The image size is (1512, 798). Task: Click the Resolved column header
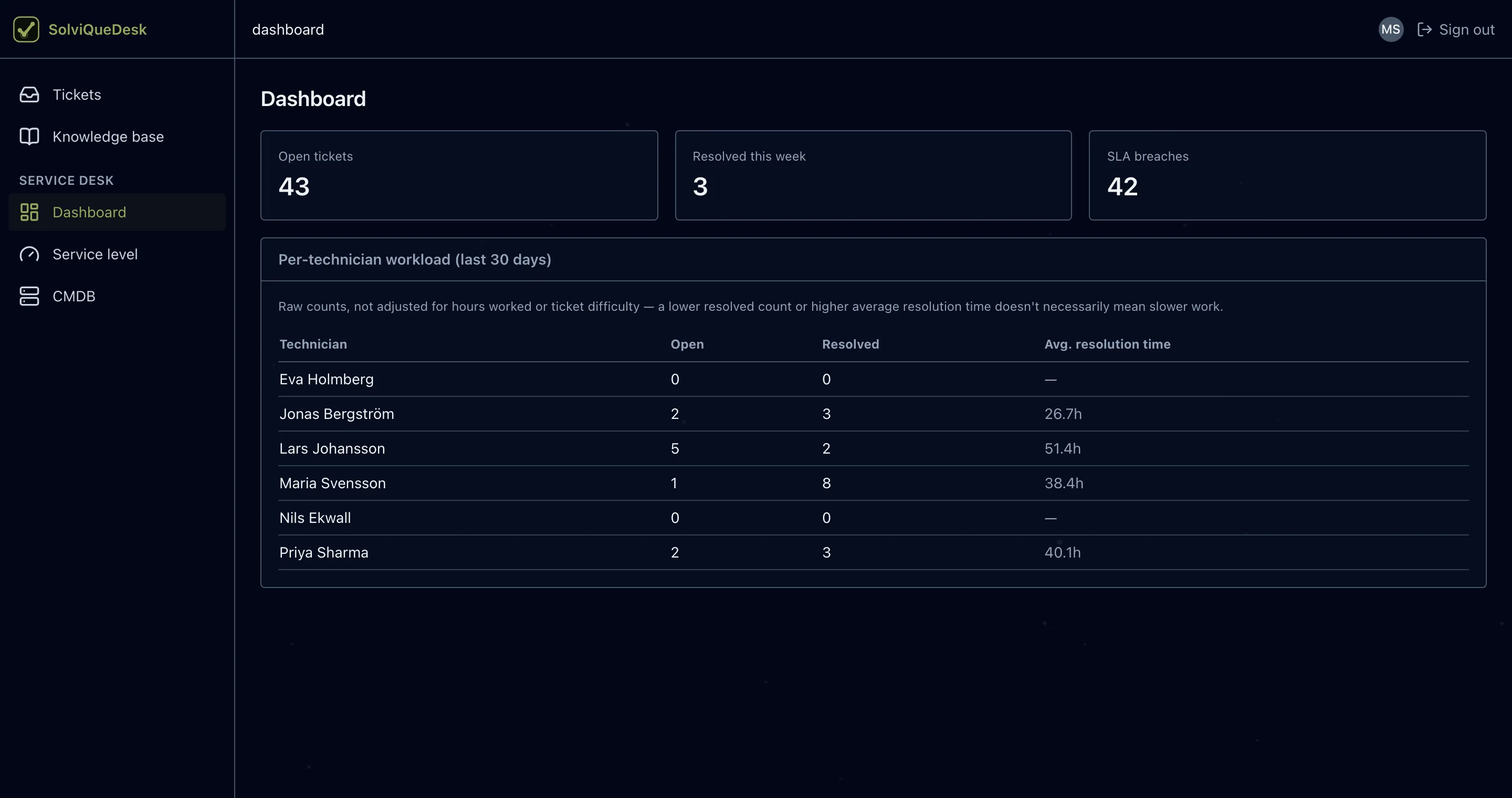(x=850, y=344)
